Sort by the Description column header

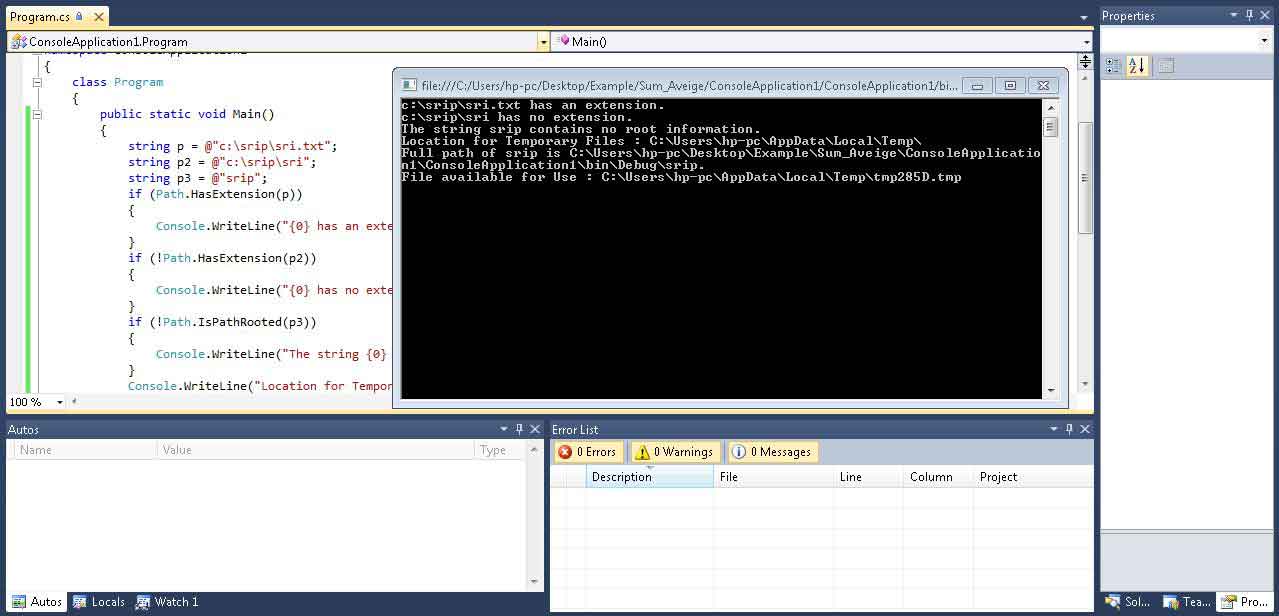click(x=648, y=477)
